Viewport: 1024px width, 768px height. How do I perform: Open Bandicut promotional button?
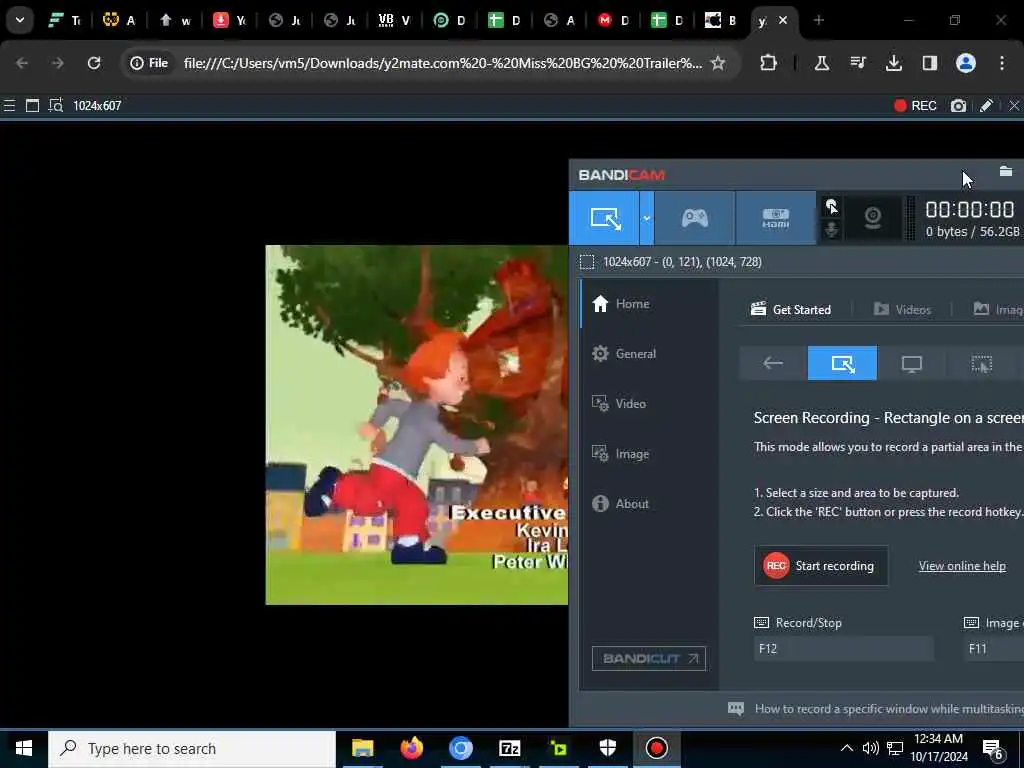(648, 658)
